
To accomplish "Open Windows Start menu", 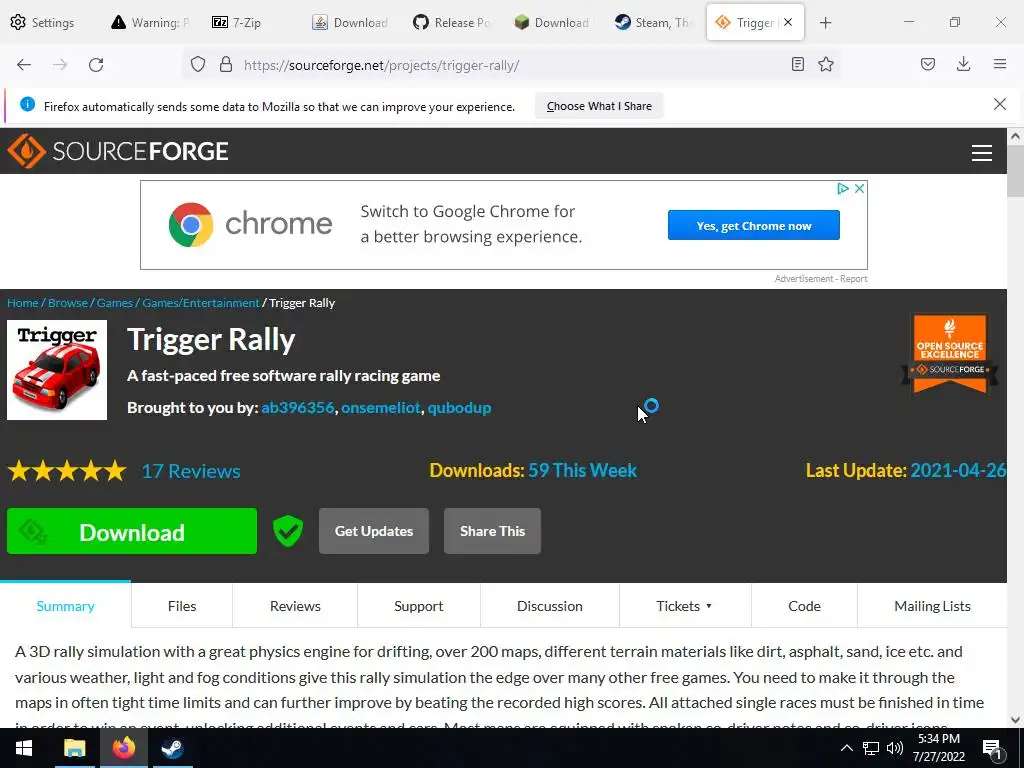I will (24, 748).
